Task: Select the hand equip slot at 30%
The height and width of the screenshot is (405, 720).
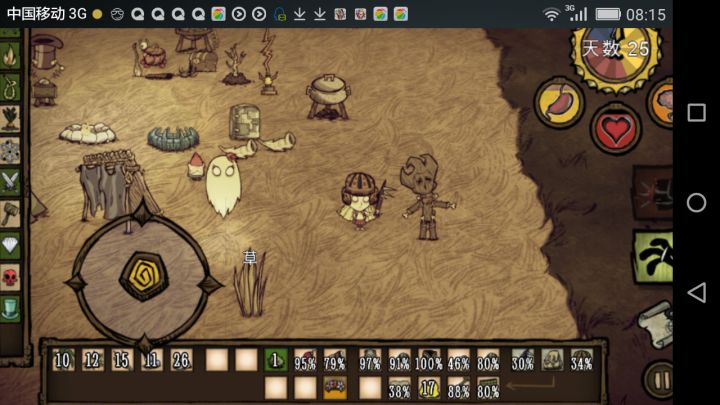Action: [523, 360]
